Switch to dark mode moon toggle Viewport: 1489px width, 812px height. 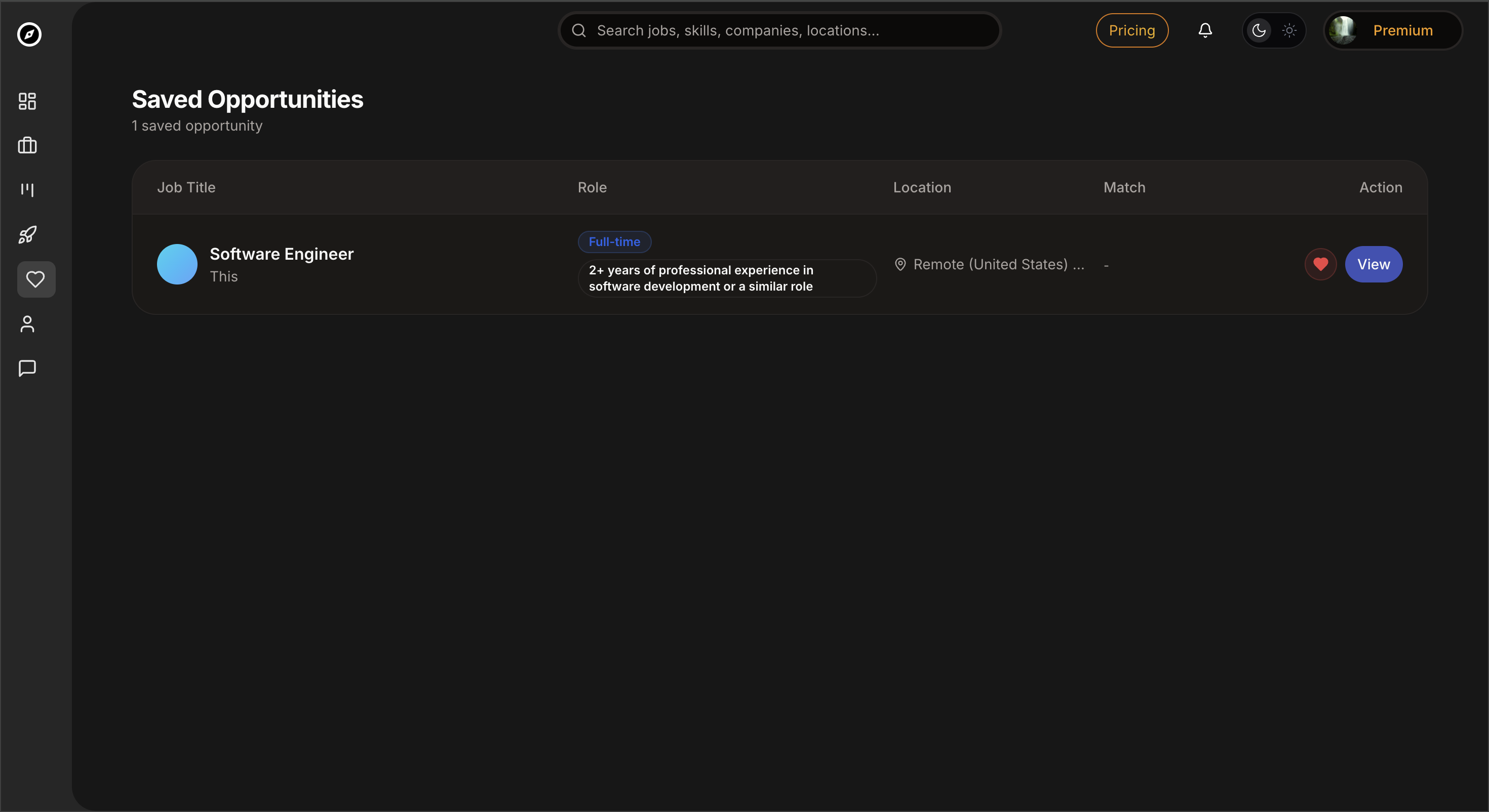point(1259,31)
